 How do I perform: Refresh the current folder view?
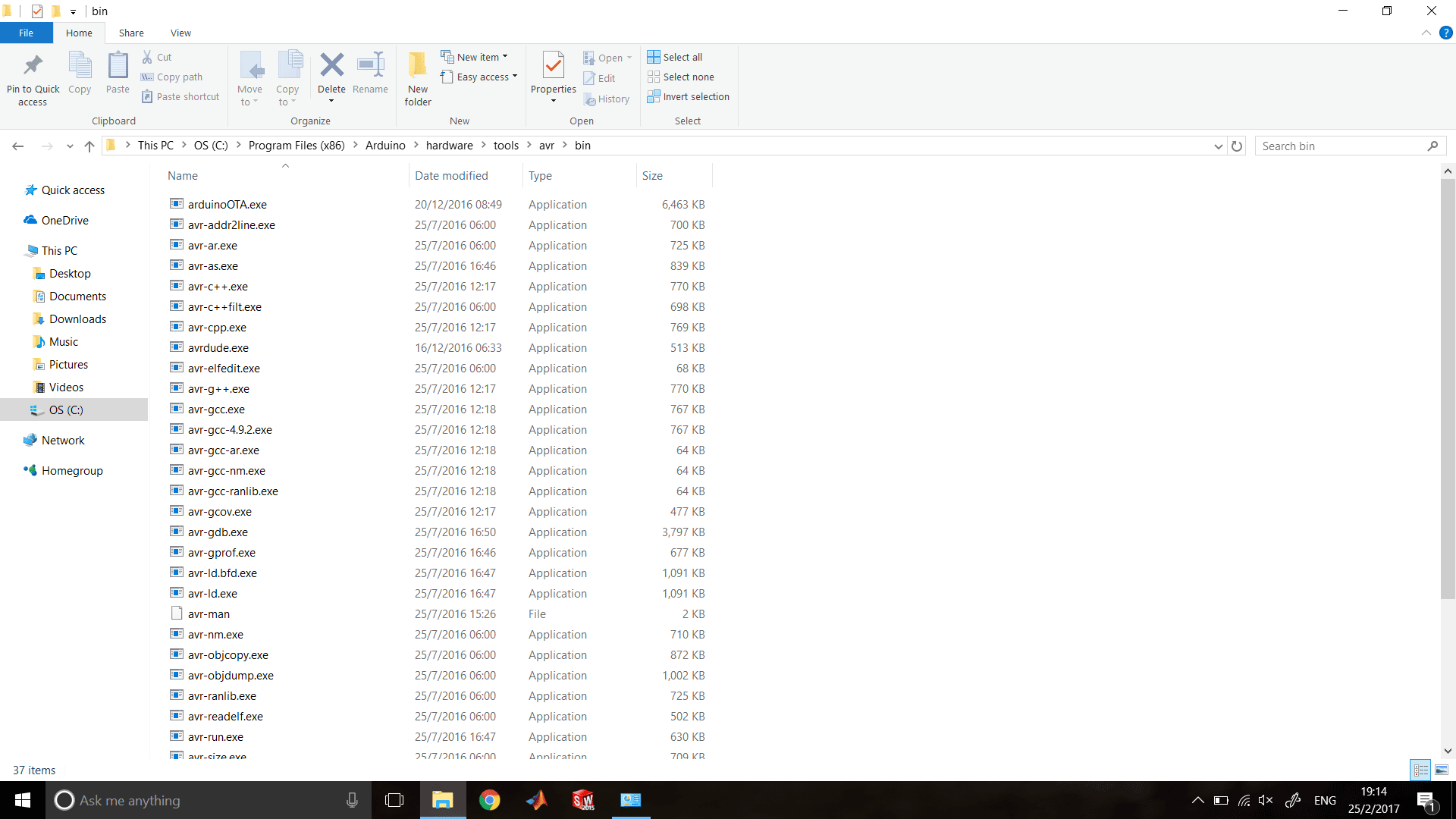tap(1237, 146)
